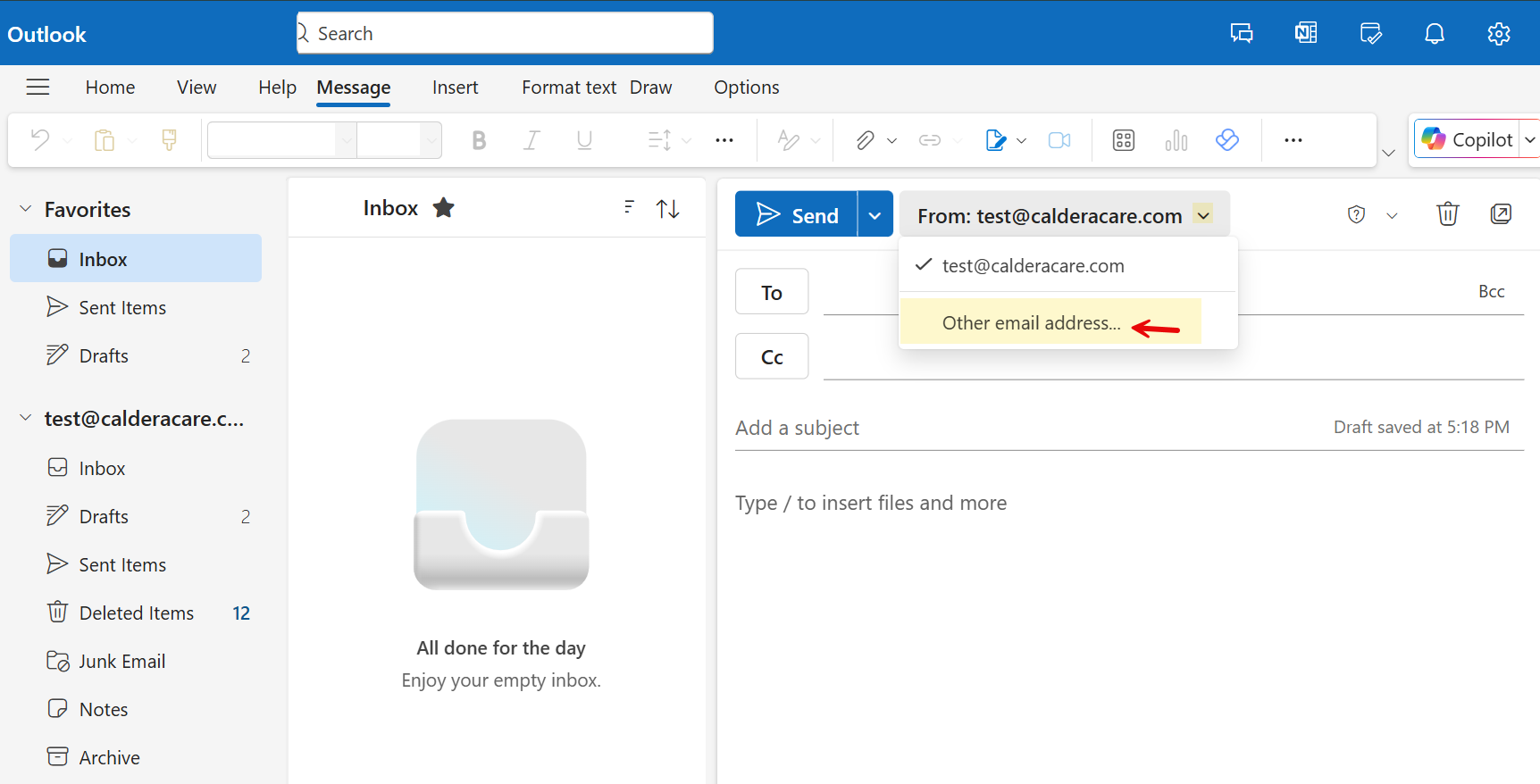Open line spacing options

(660, 140)
